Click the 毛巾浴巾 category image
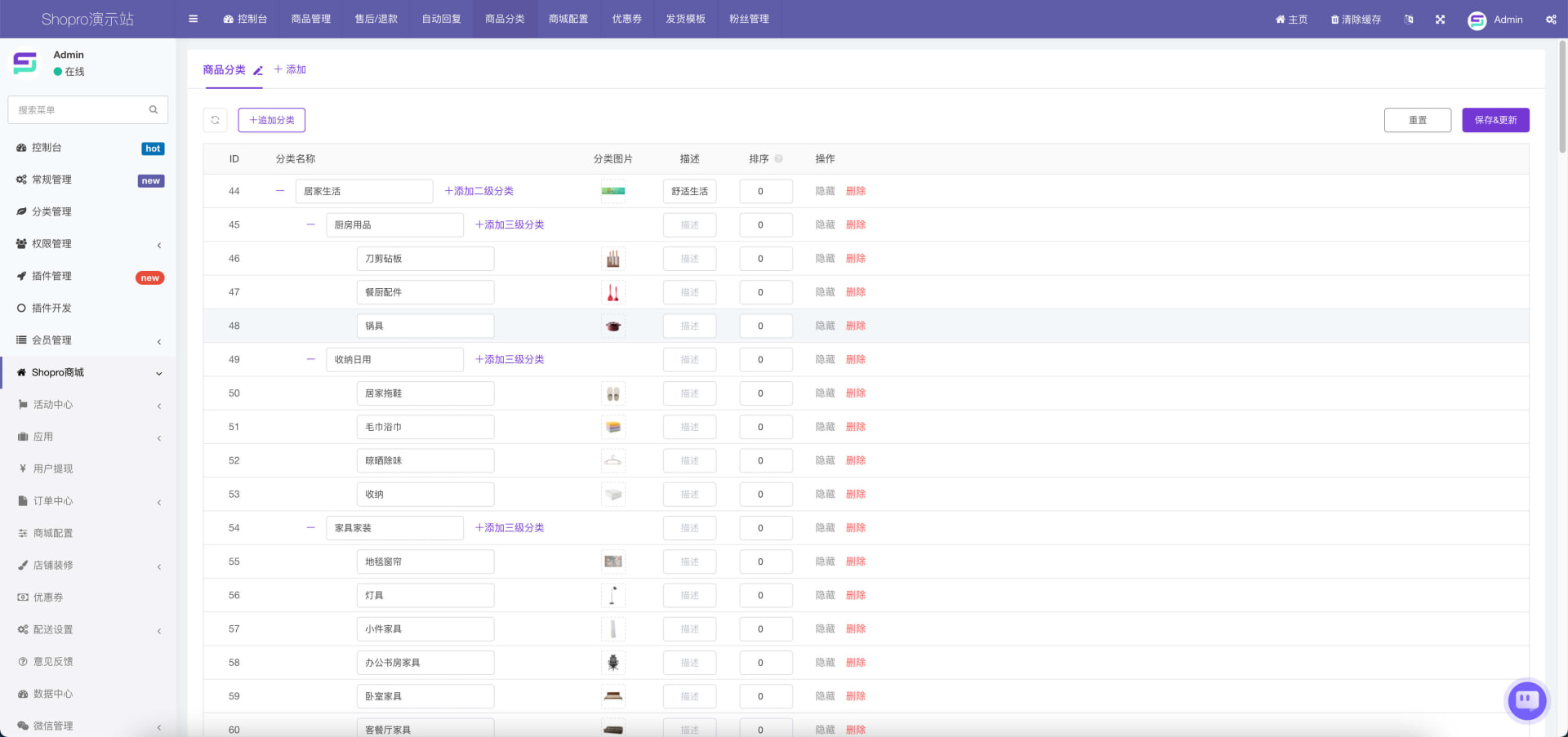This screenshot has width=1568, height=737. 613,427
